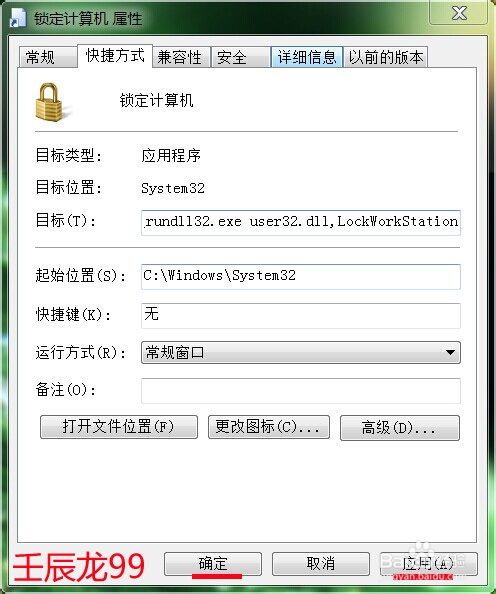
Task: Go to the 安全 tab
Action: [241, 57]
